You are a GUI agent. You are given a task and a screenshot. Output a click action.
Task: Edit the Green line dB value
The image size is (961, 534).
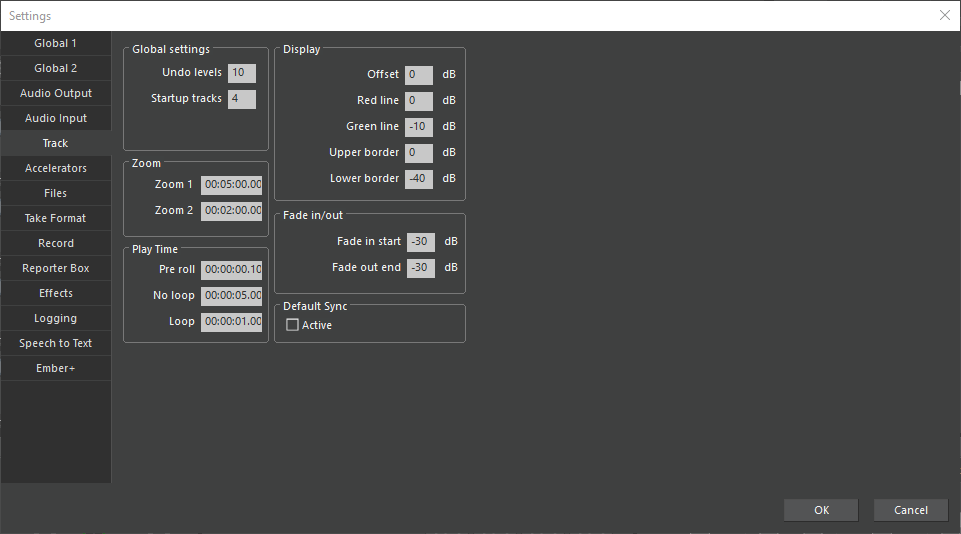pyautogui.click(x=418, y=127)
